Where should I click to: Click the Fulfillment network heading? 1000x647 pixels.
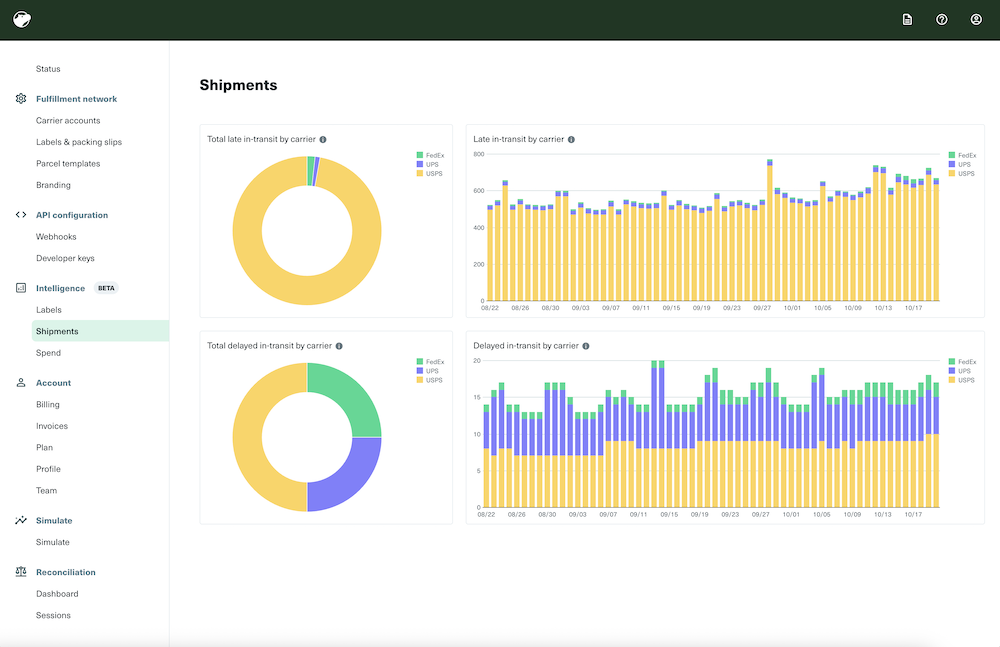[77, 99]
